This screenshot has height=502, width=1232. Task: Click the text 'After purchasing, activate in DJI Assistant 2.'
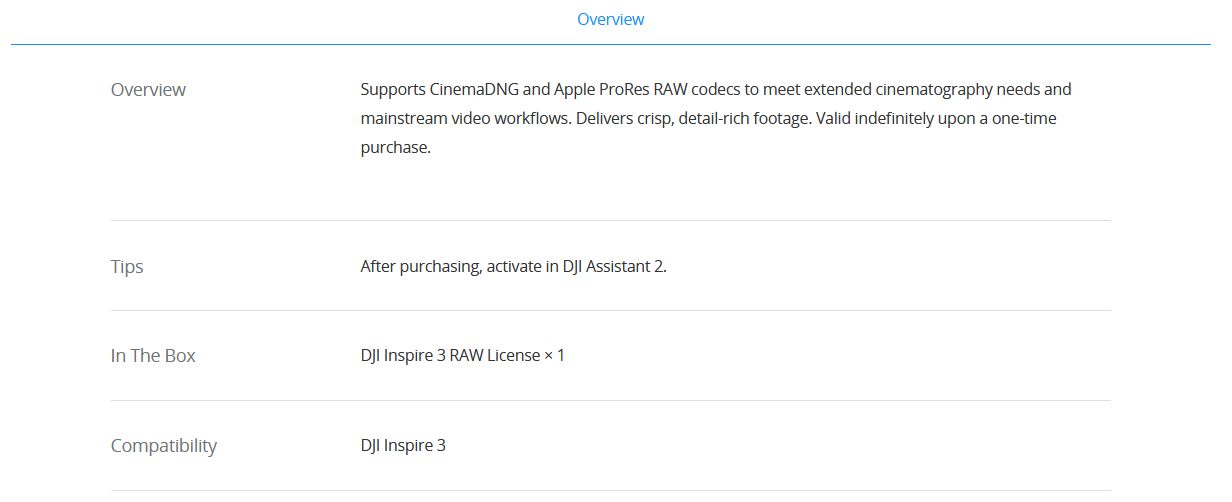pos(513,267)
